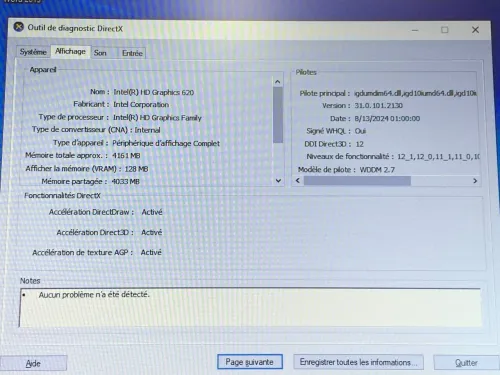Maximize the DirectX diagnostic window
Viewport: 500px width, 375px height.
445,30
